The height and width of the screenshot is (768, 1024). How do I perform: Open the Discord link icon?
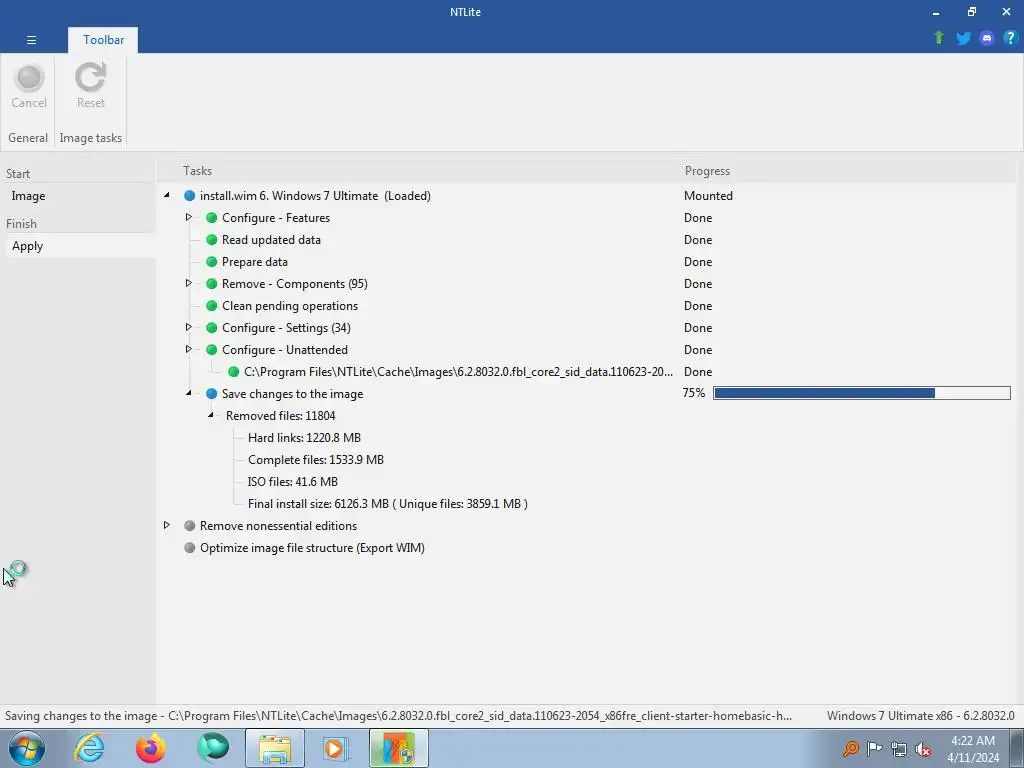(x=986, y=38)
